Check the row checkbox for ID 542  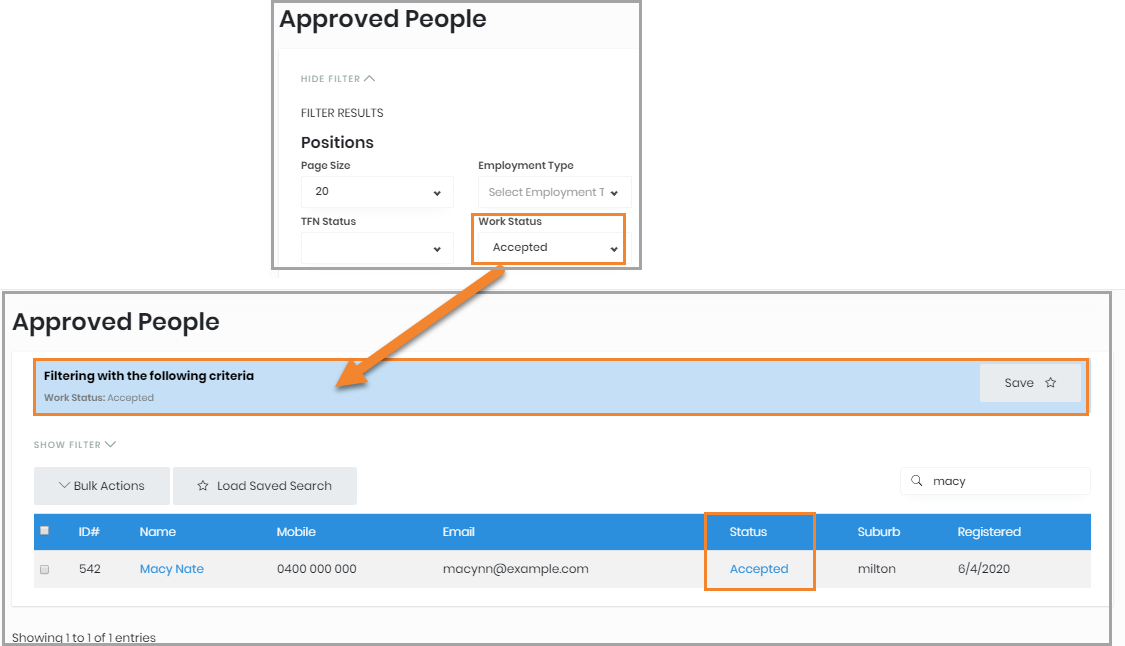44,569
